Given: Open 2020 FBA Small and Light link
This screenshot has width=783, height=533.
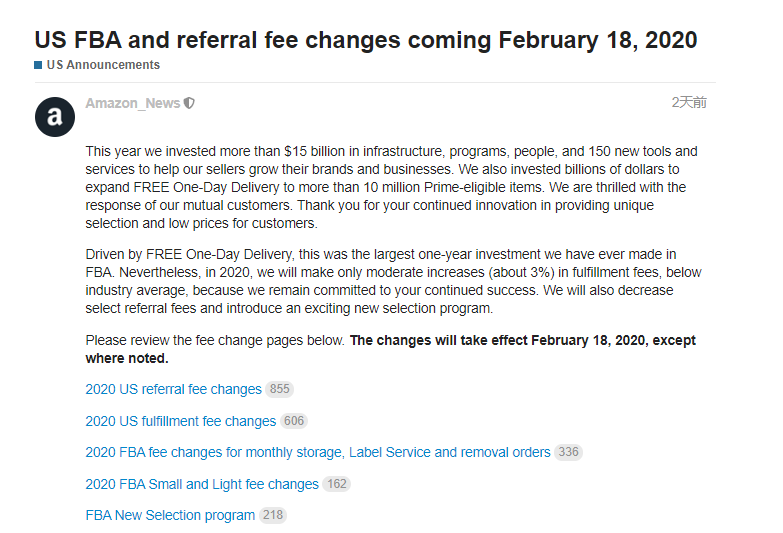Looking at the screenshot, I should (x=201, y=484).
